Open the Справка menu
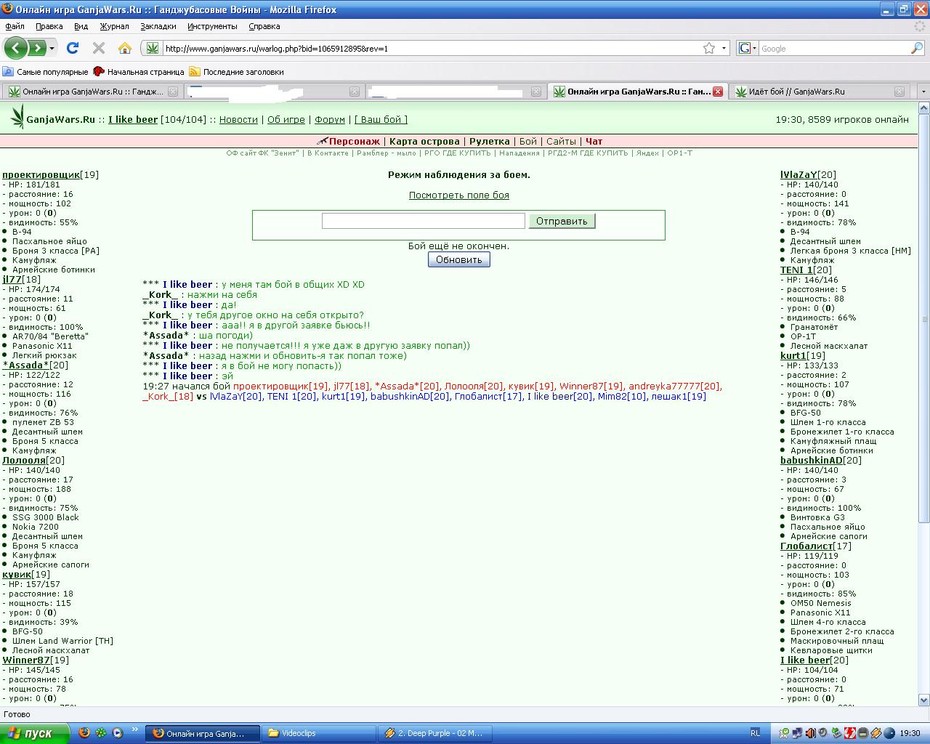 [x=264, y=26]
